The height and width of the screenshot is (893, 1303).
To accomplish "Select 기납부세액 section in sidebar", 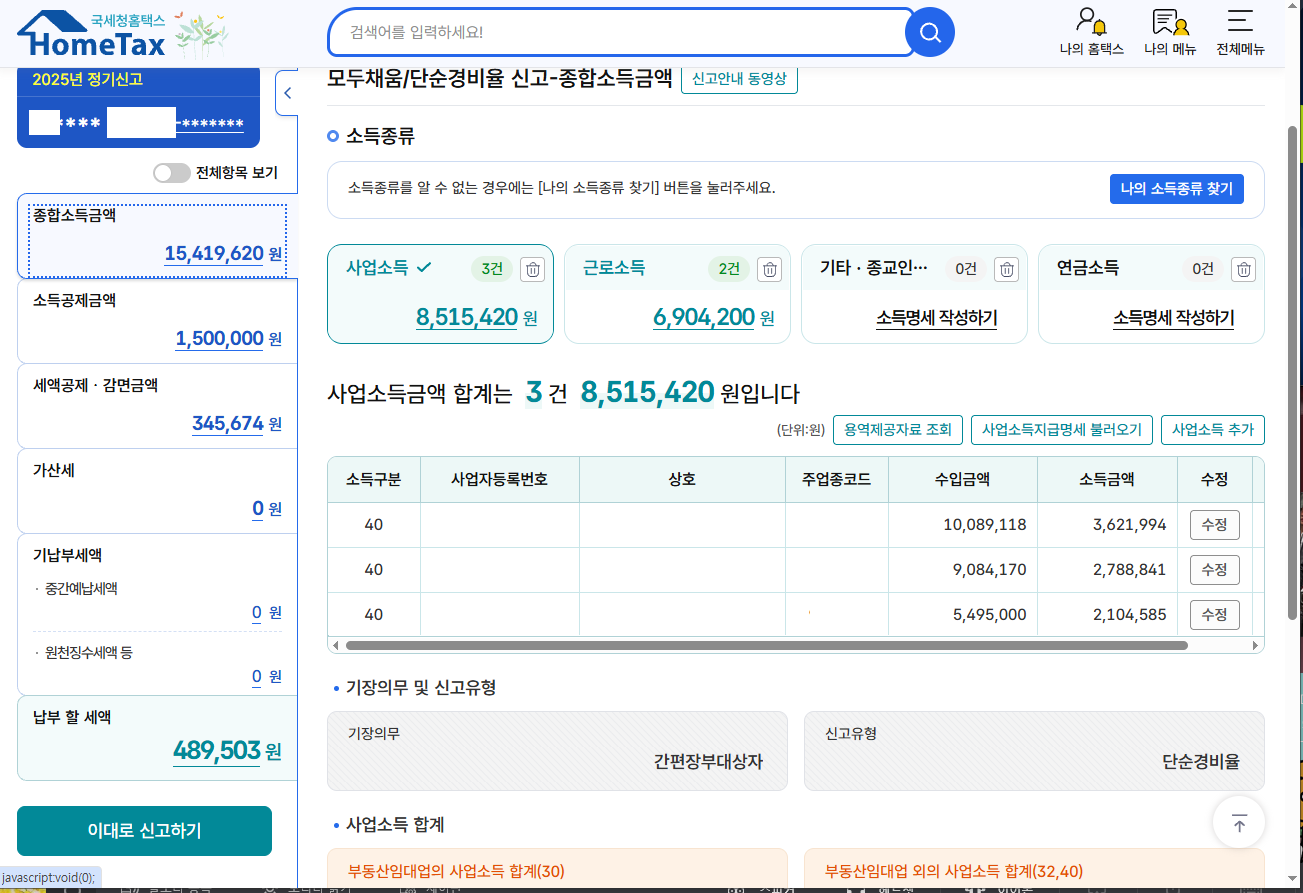I will pos(157,614).
